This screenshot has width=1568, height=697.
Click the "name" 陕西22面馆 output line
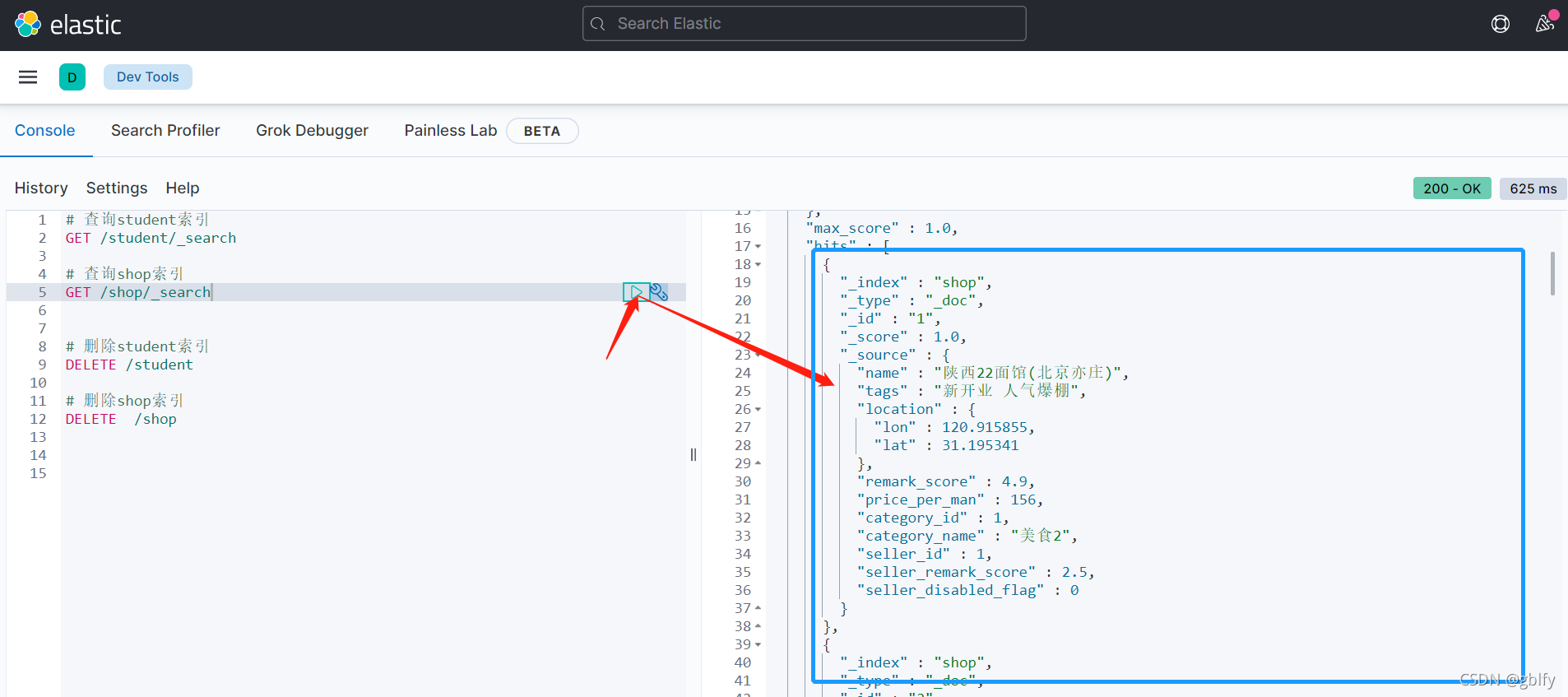tap(993, 373)
